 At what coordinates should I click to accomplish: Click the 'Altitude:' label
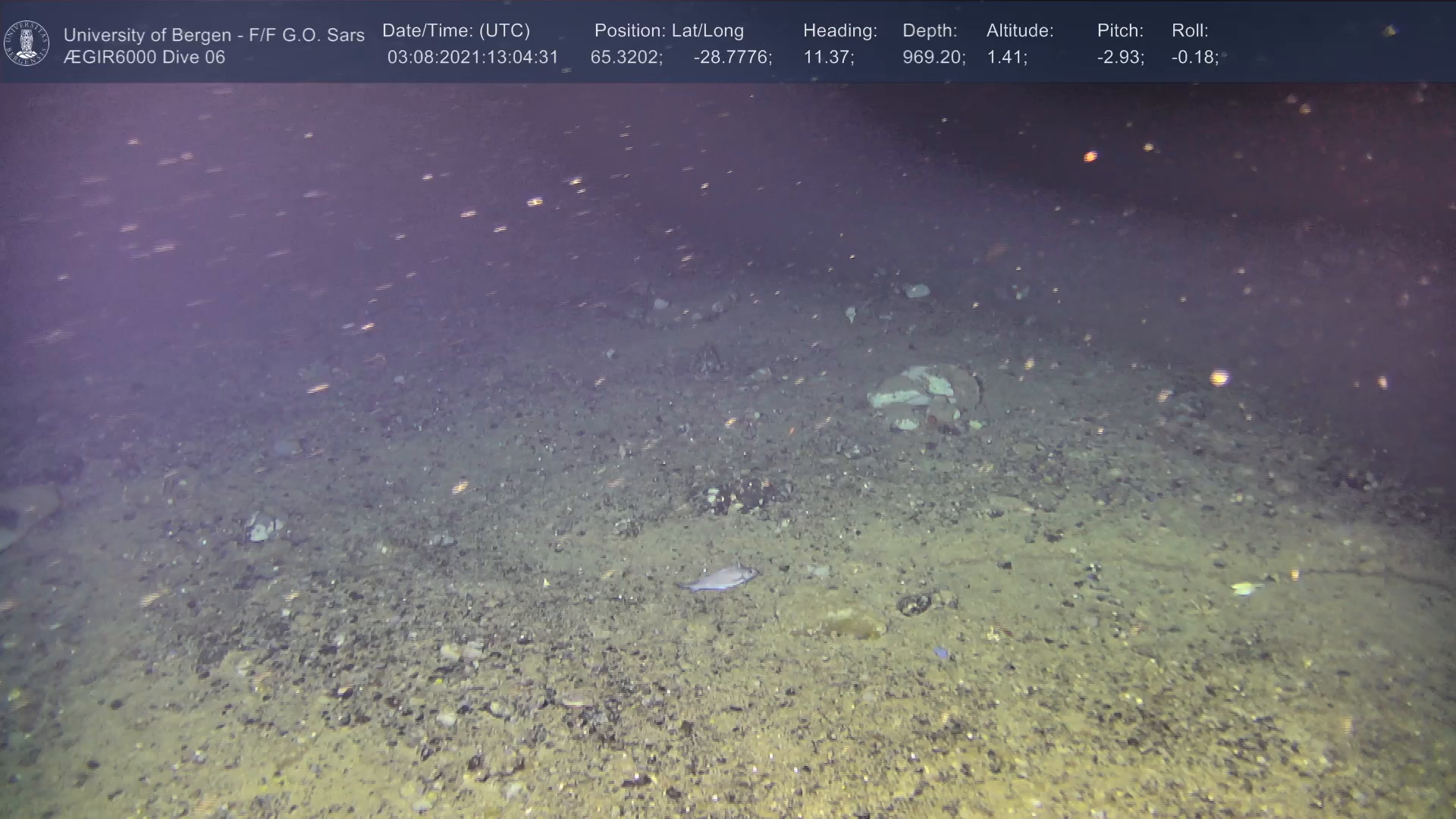[x=1019, y=31]
